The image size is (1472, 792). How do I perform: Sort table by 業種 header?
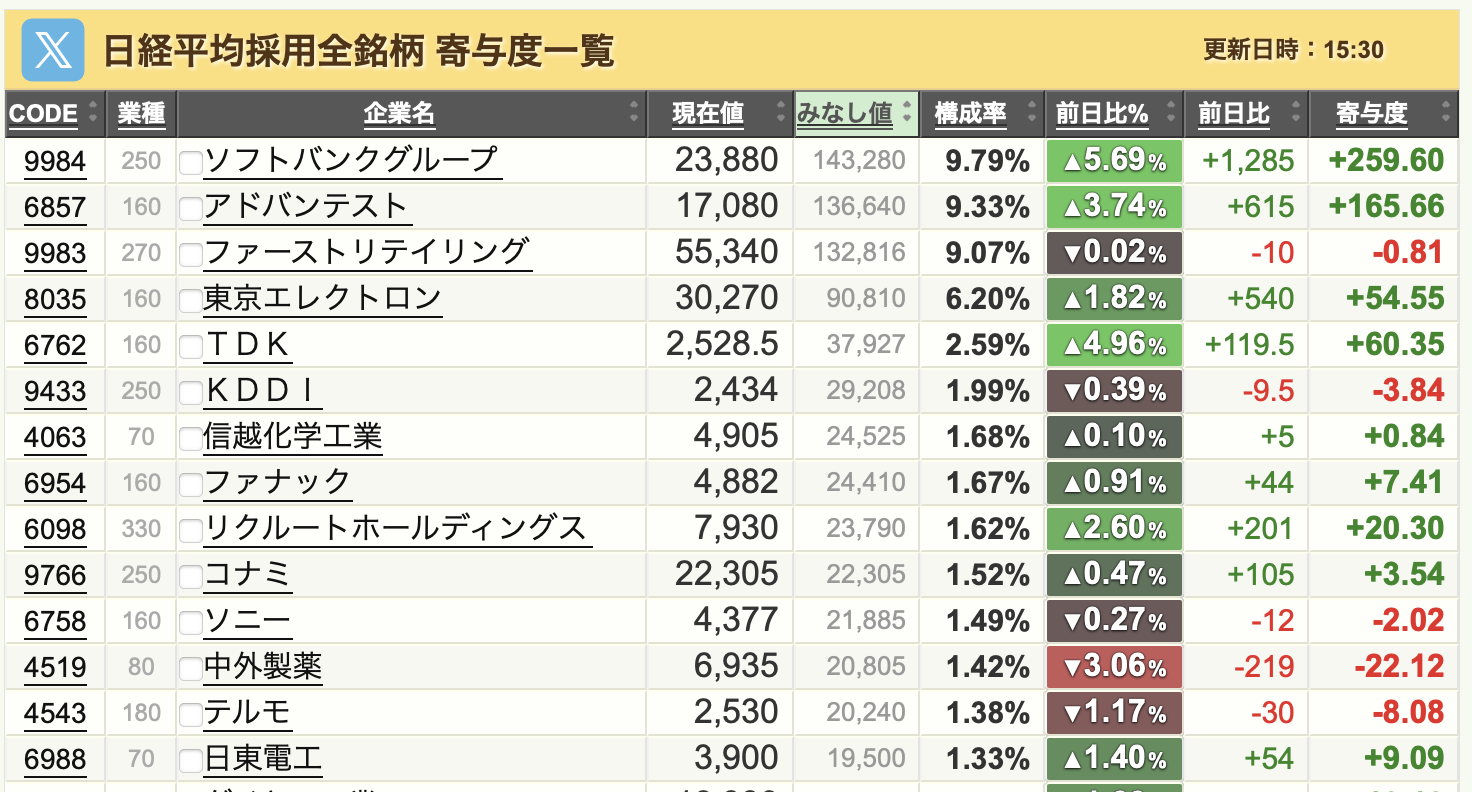point(141,114)
